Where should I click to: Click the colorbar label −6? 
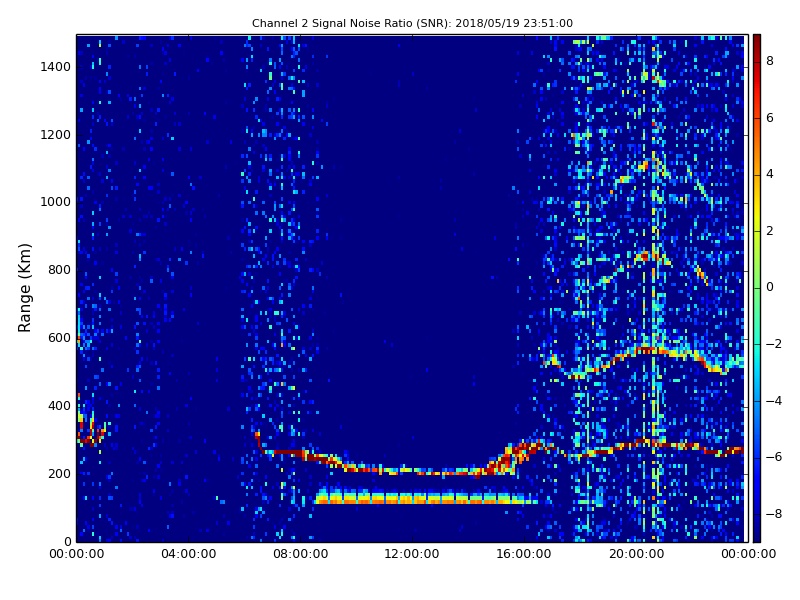pyautogui.click(x=774, y=457)
